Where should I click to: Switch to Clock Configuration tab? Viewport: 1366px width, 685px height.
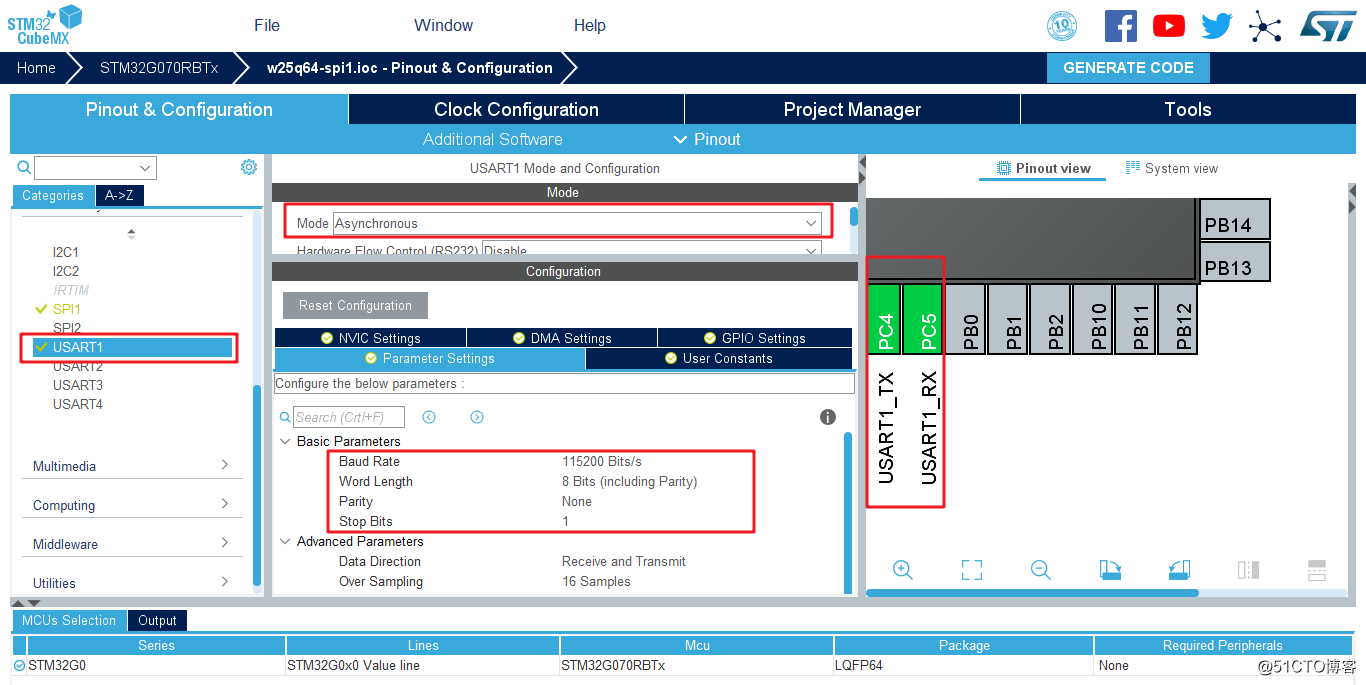pyautogui.click(x=516, y=110)
